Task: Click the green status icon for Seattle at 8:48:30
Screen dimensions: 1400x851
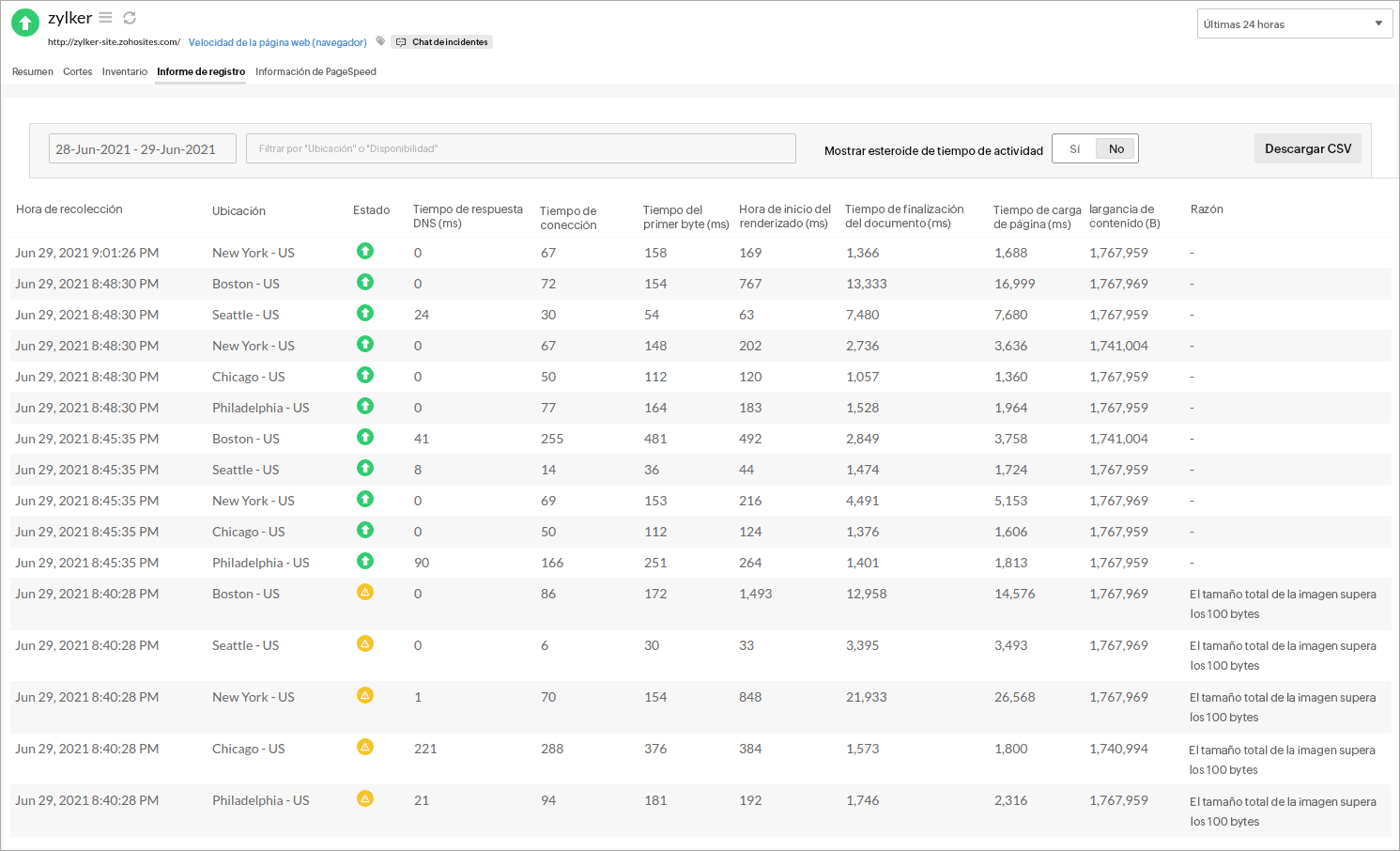Action: 365,313
